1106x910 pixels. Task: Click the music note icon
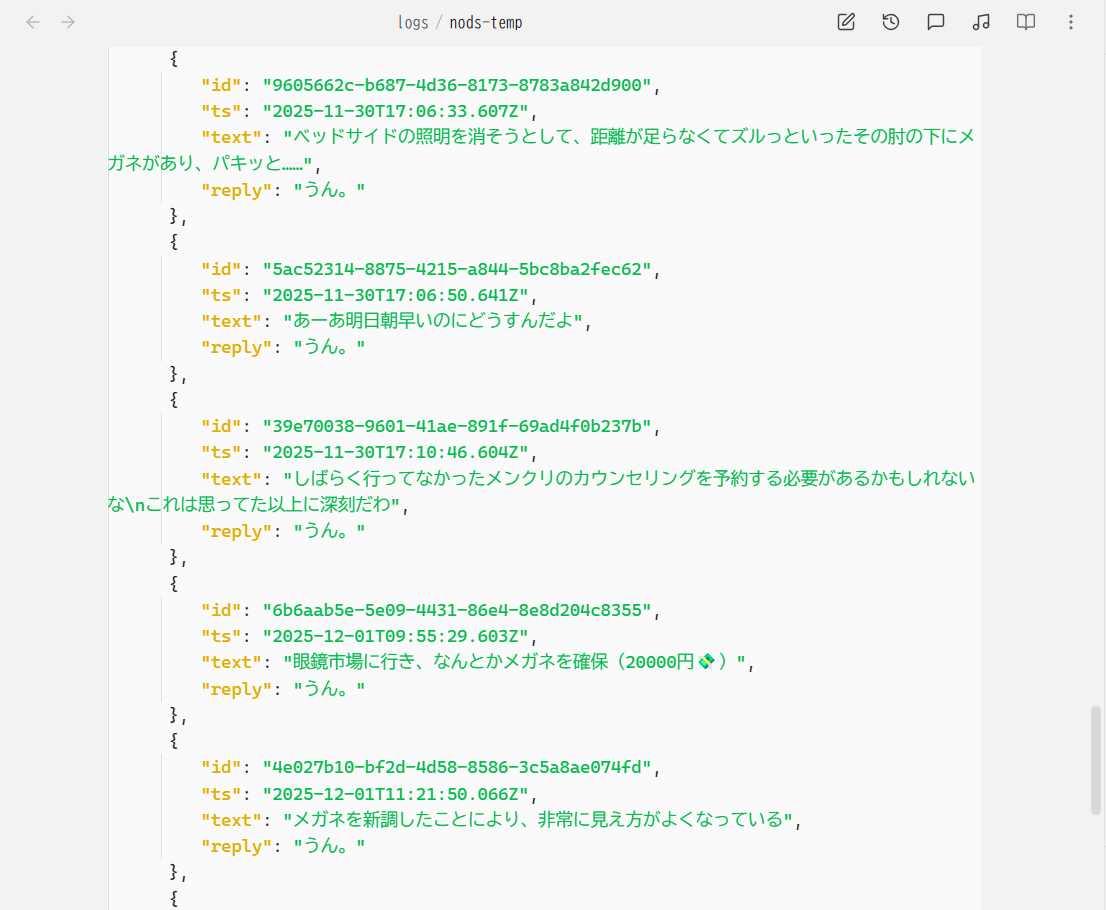pos(980,22)
